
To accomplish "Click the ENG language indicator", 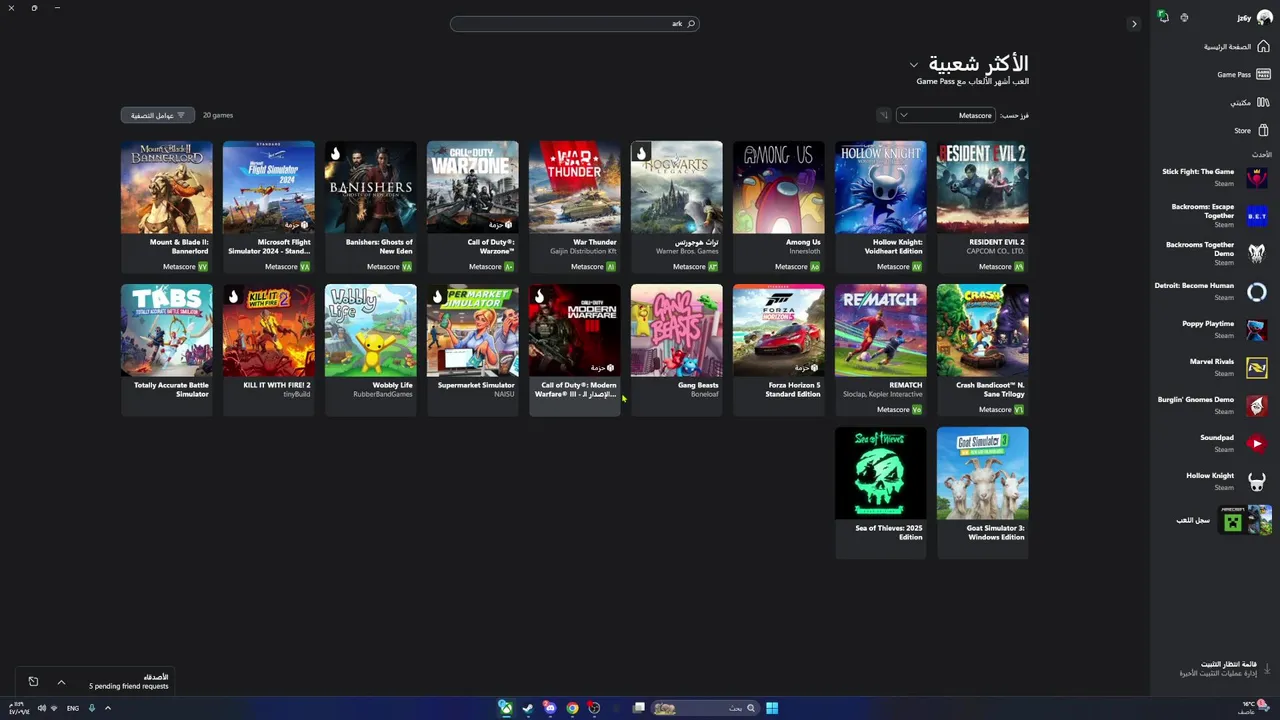I will [73, 708].
